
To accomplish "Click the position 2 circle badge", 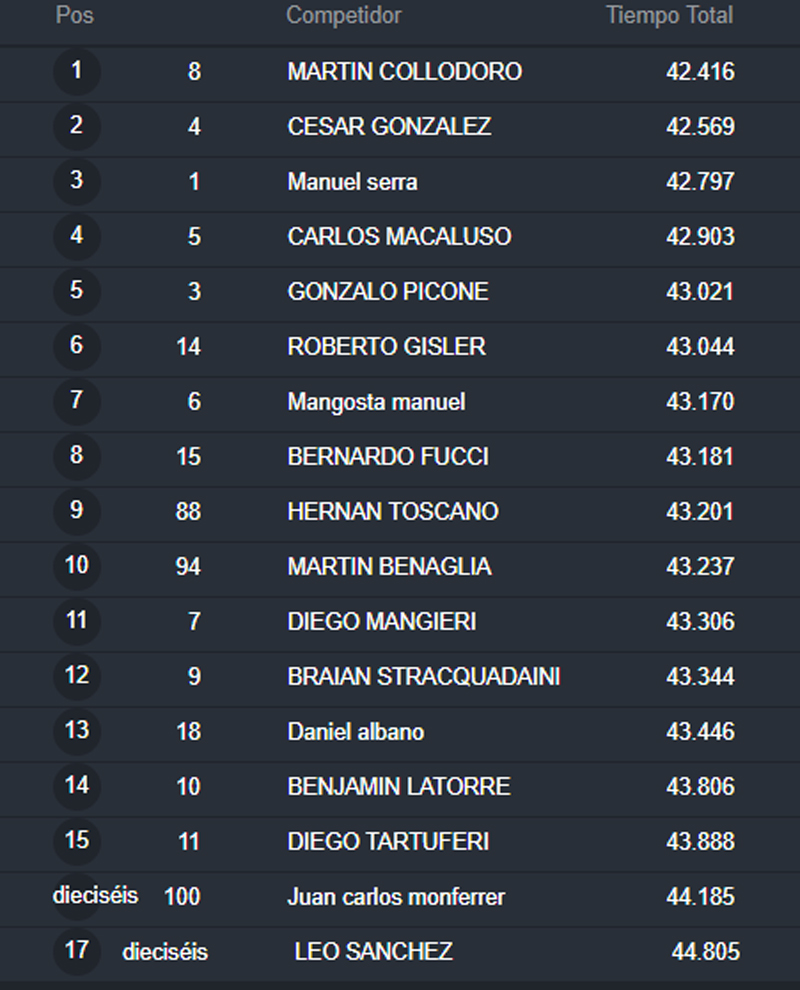I will [76, 126].
